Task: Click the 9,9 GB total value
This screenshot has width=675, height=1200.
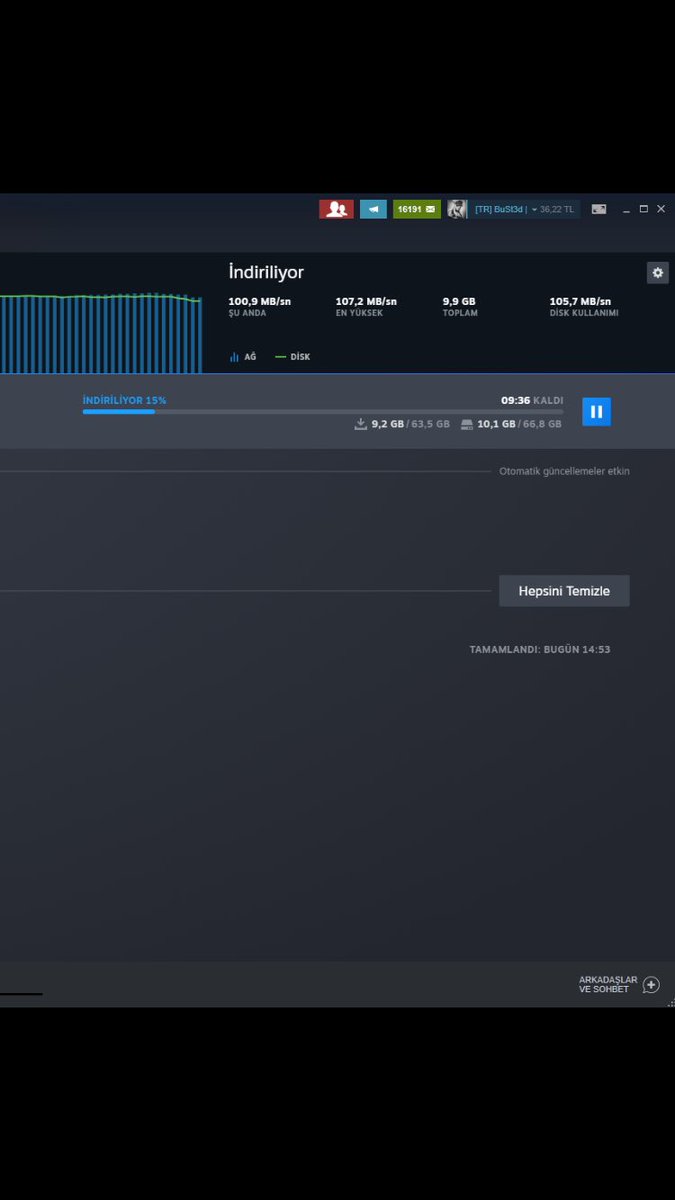Action: point(459,301)
